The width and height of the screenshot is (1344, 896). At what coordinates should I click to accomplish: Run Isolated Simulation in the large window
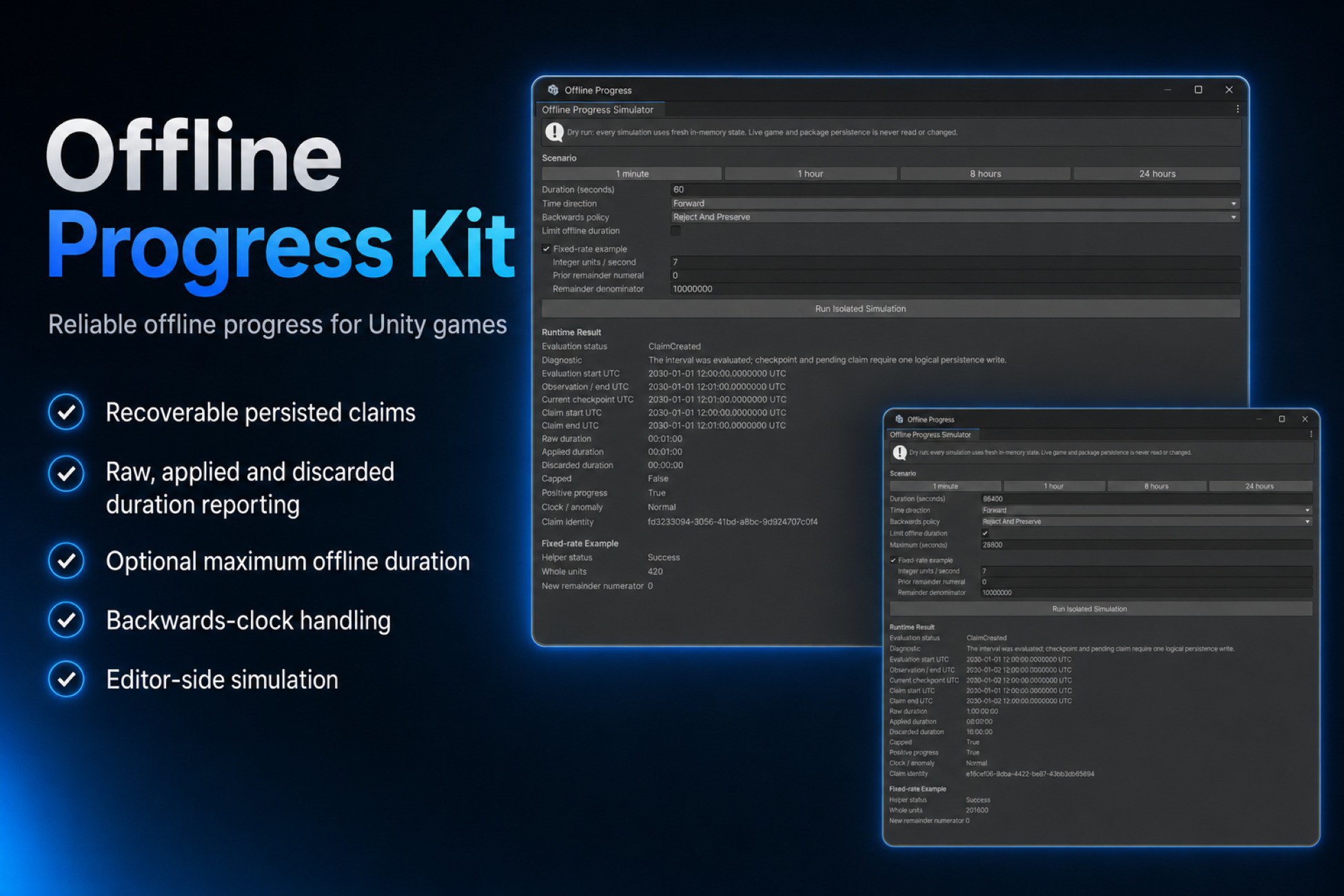tap(891, 309)
